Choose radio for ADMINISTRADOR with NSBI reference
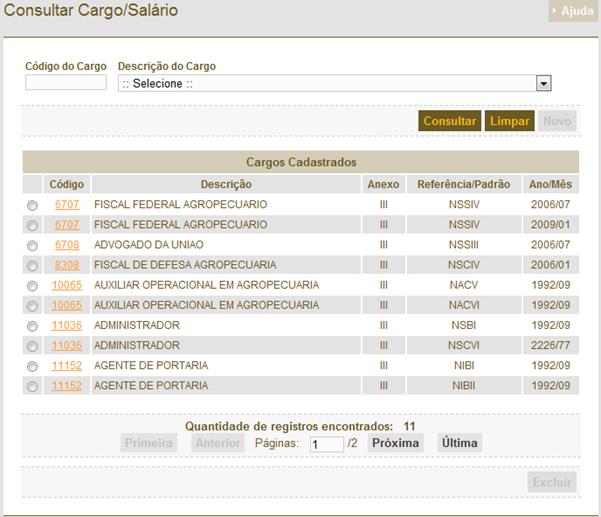 tap(32, 326)
